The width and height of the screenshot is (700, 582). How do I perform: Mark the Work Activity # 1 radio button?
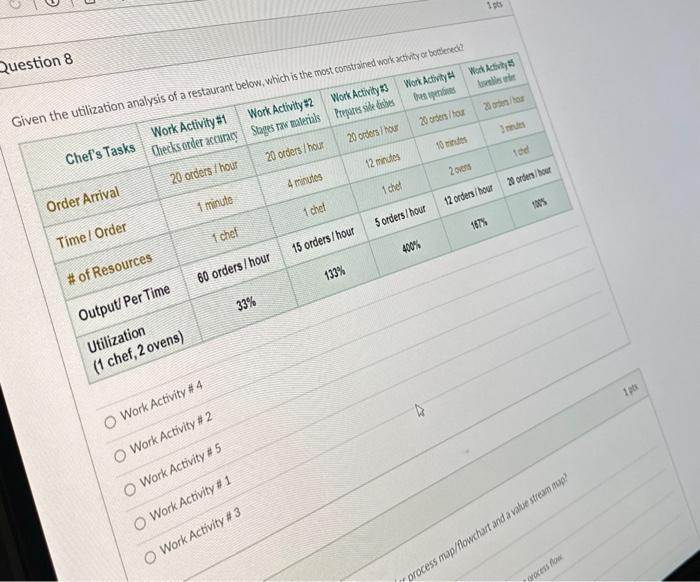[140, 523]
